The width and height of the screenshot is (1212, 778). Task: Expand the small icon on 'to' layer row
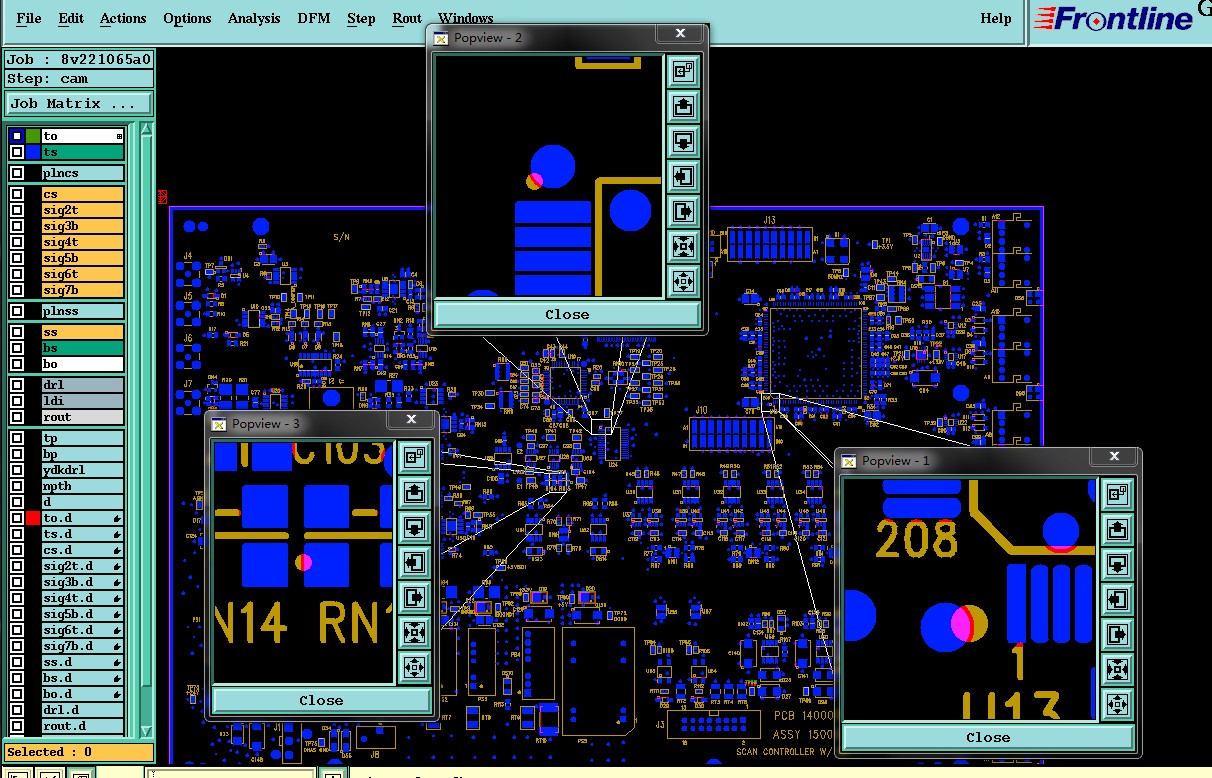pyautogui.click(x=119, y=136)
